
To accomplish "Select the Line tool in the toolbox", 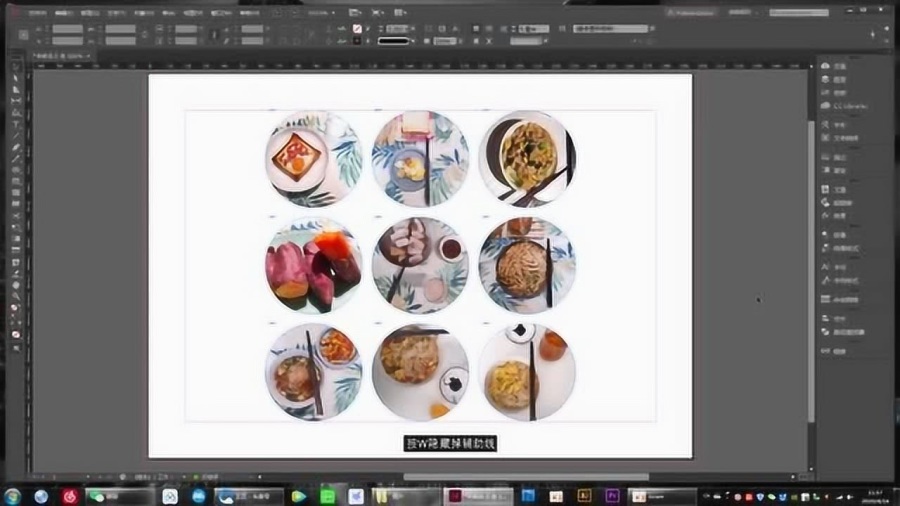I will [16, 136].
